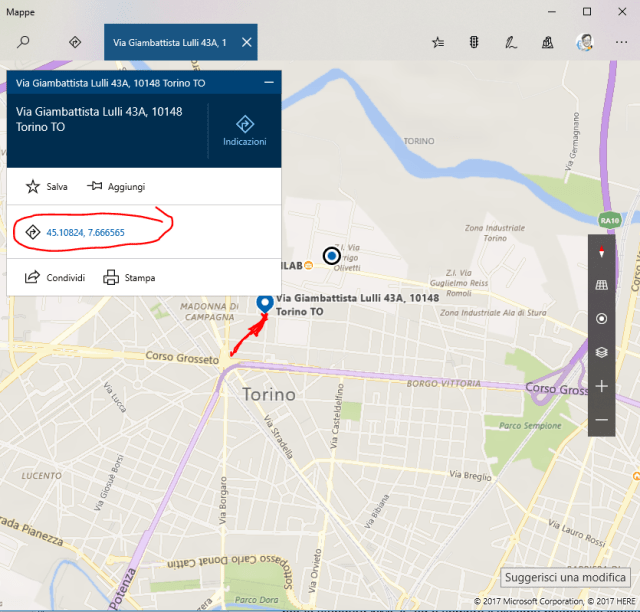The image size is (640, 612).
Task: Click the Parco Dora label
Action: click(256, 600)
